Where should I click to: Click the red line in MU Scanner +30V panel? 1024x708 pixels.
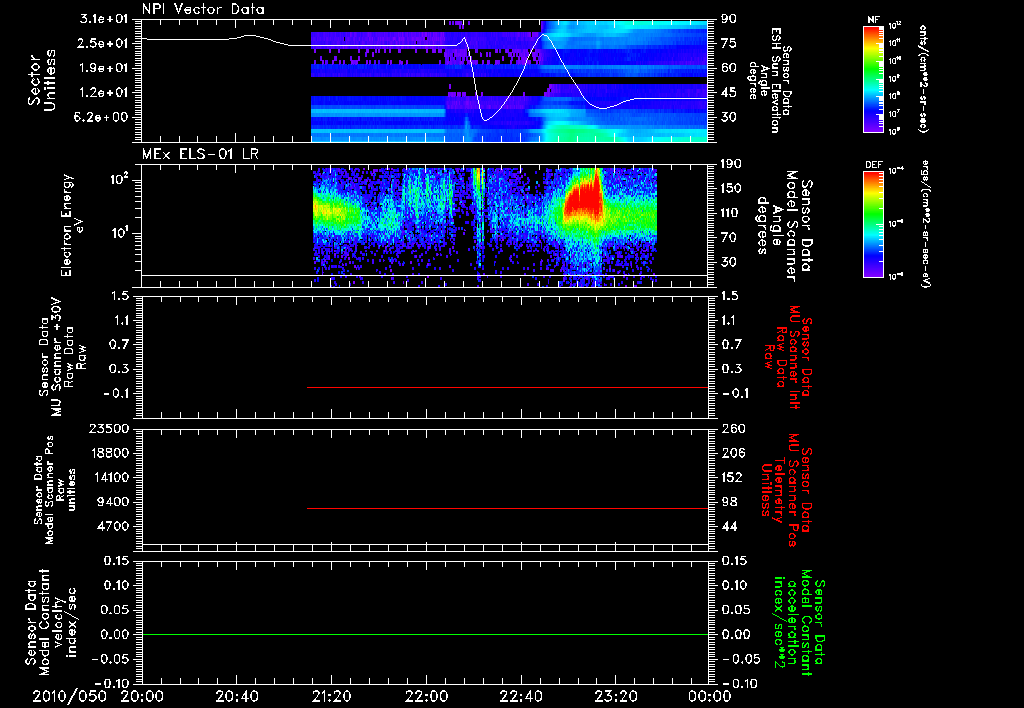(x=507, y=387)
